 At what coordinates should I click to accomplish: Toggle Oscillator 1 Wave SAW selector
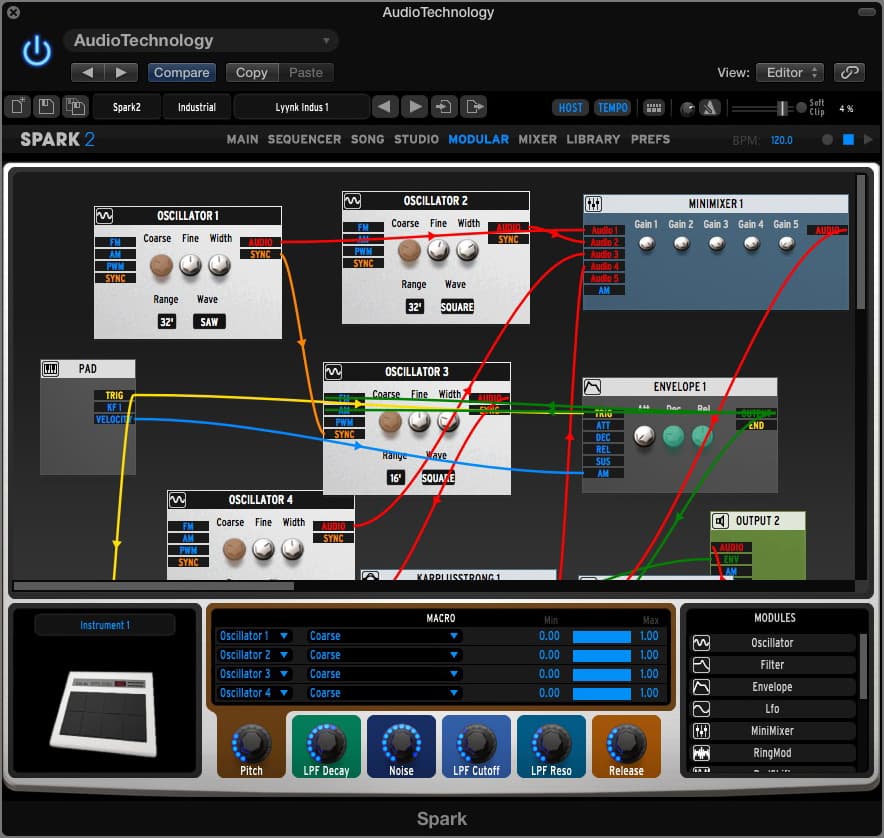[x=209, y=322]
